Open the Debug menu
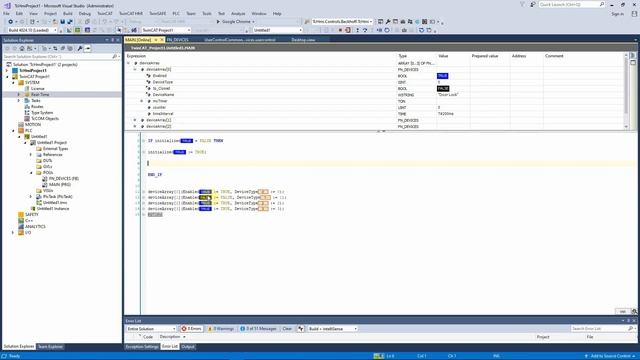 pyautogui.click(x=84, y=13)
